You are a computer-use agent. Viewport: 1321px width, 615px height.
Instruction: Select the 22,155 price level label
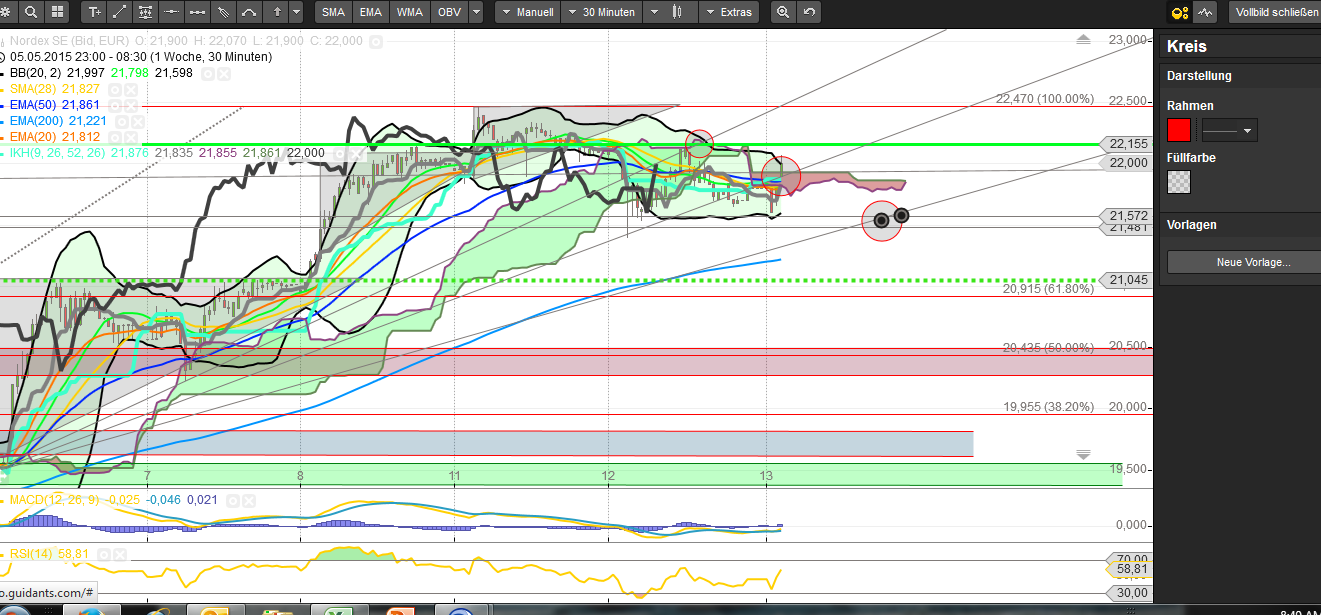[x=1127, y=144]
